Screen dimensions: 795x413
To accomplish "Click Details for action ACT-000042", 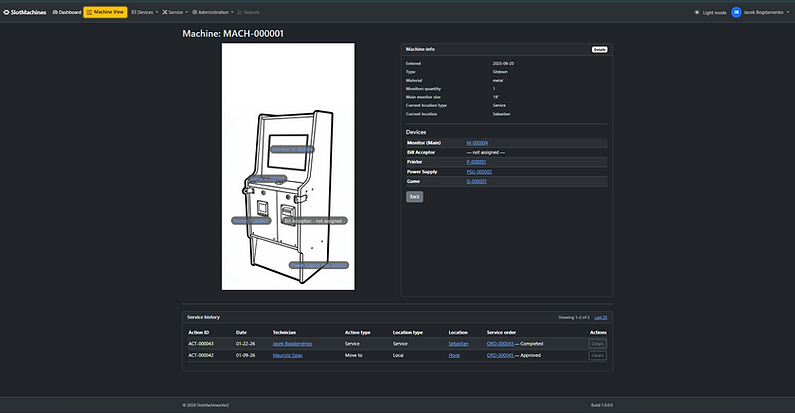I will click(x=598, y=355).
